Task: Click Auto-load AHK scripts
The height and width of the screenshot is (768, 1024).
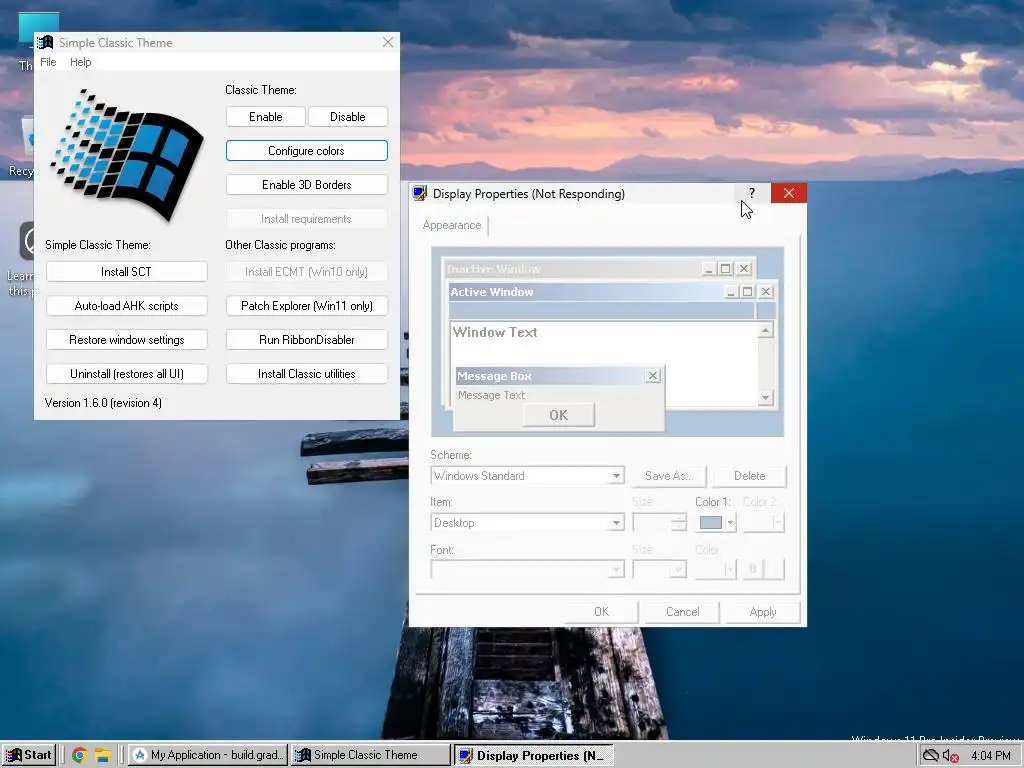Action: coord(126,306)
